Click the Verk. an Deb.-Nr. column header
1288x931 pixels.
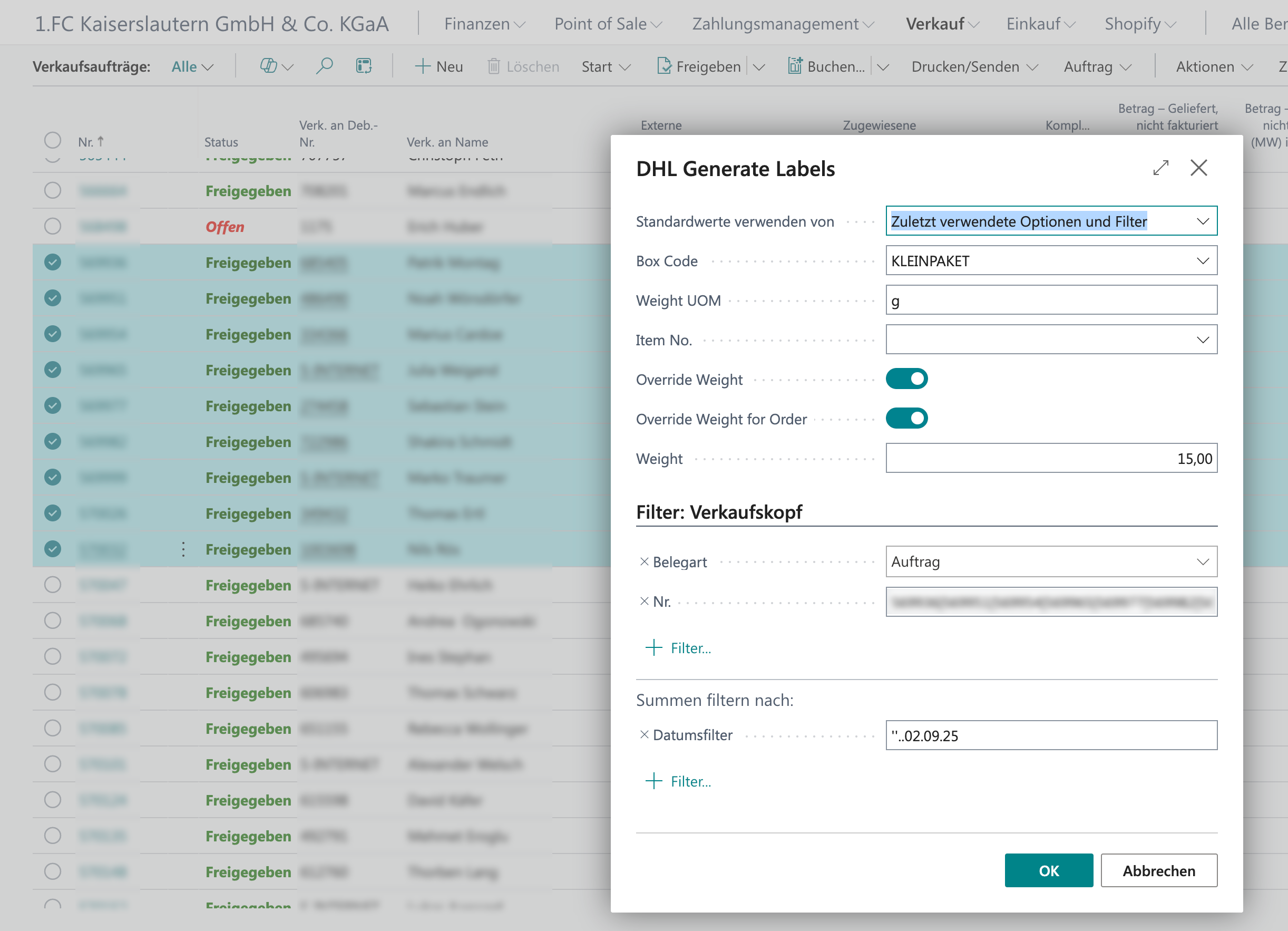click(x=338, y=133)
